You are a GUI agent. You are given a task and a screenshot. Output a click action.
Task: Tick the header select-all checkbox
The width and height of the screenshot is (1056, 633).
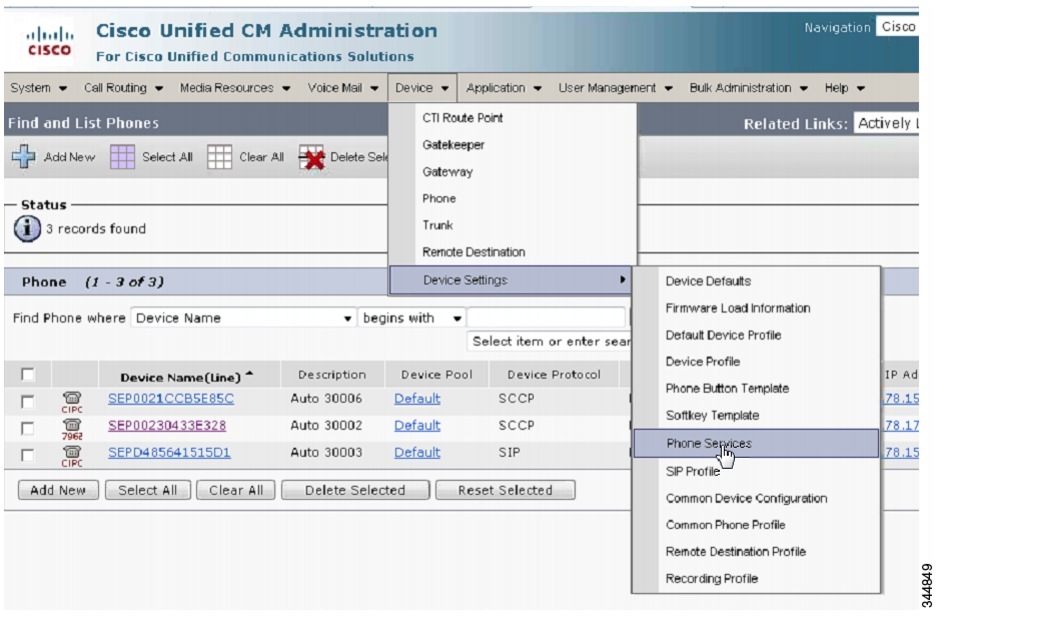(x=27, y=374)
